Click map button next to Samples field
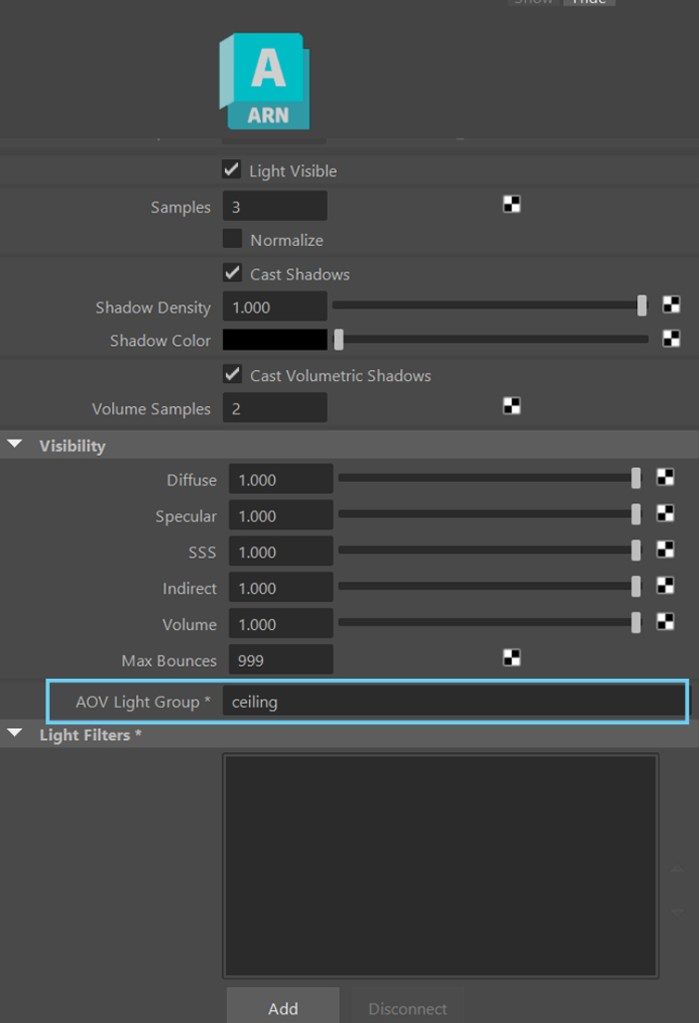Image resolution: width=699 pixels, height=1023 pixels. (x=511, y=205)
